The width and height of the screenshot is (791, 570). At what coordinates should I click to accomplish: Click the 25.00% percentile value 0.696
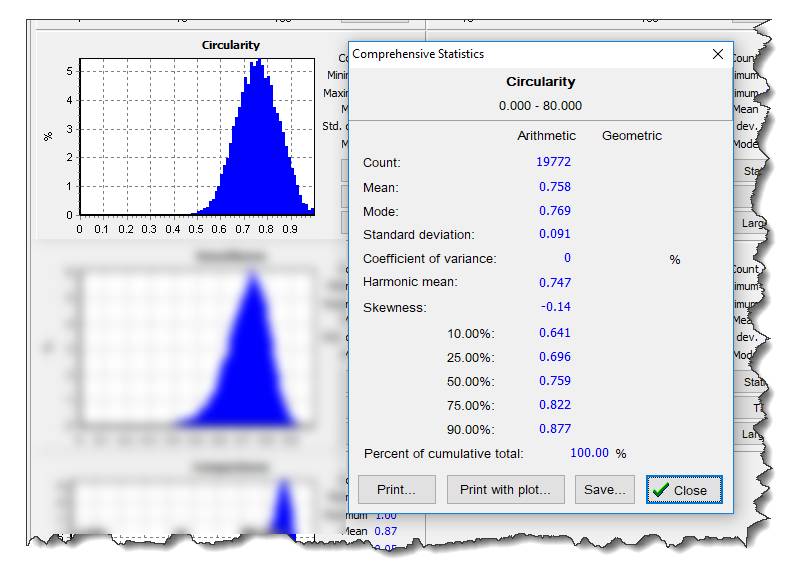(x=555, y=357)
